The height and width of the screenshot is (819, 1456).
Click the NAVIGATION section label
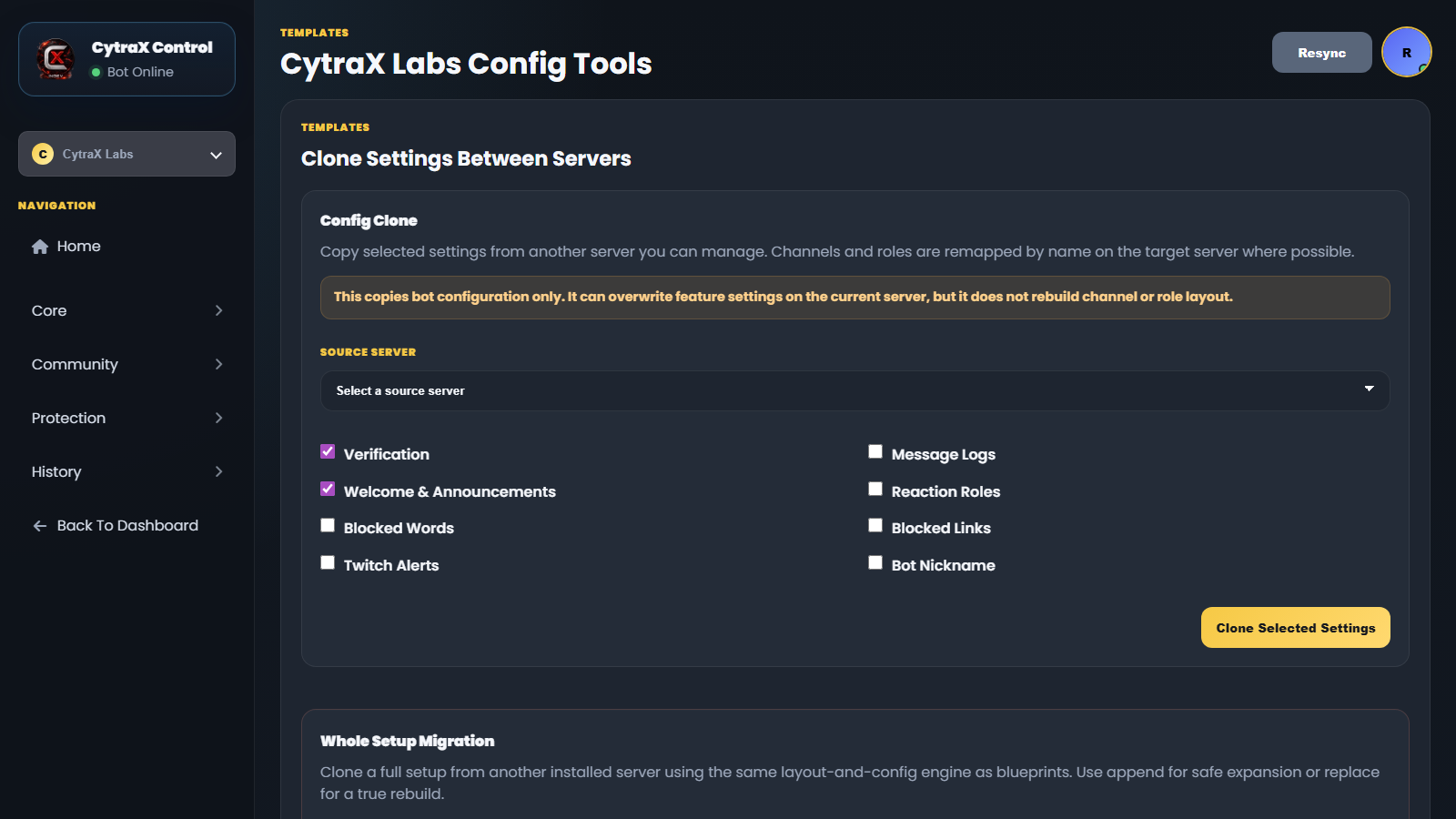56,206
